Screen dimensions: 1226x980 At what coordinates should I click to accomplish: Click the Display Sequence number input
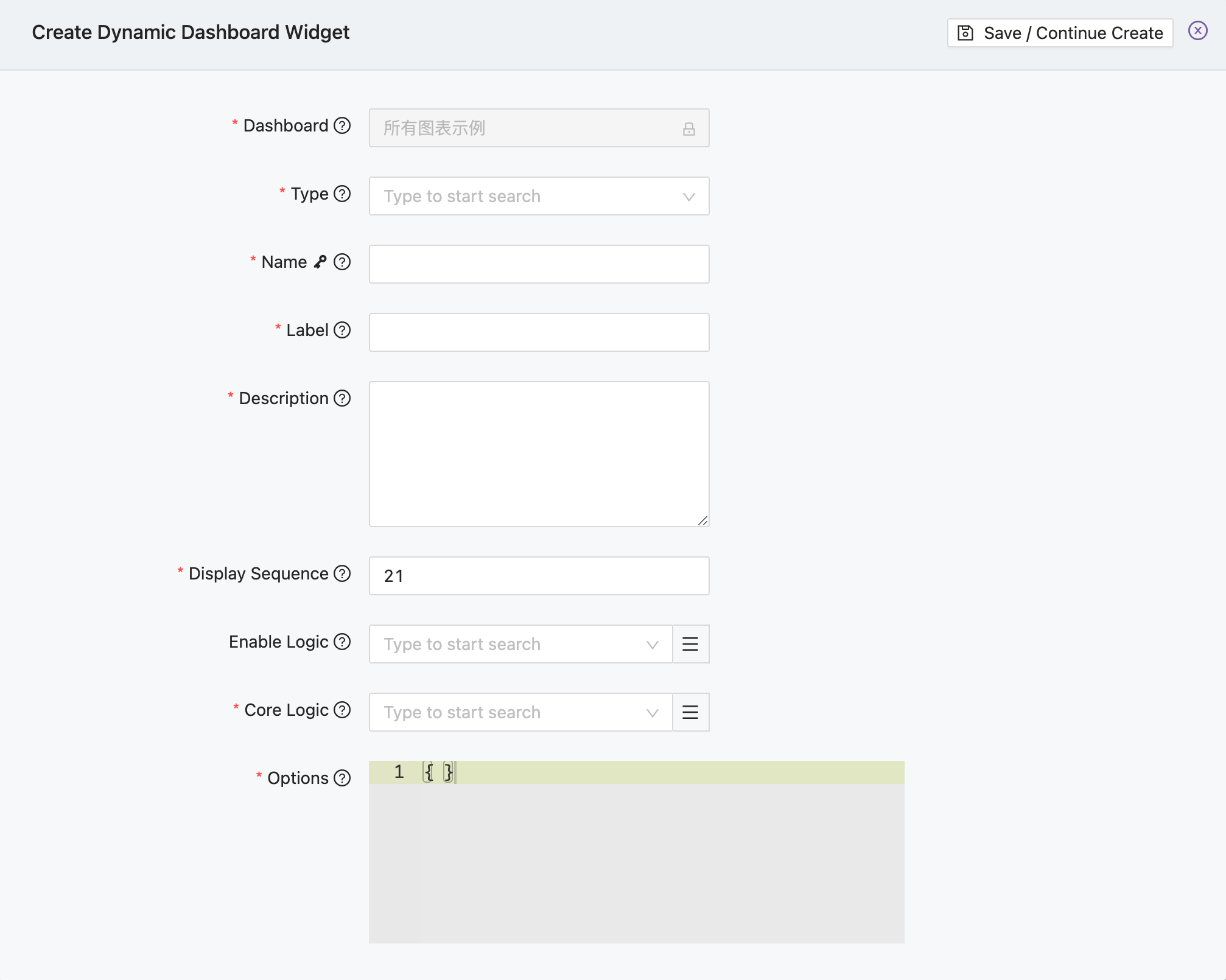click(x=540, y=575)
